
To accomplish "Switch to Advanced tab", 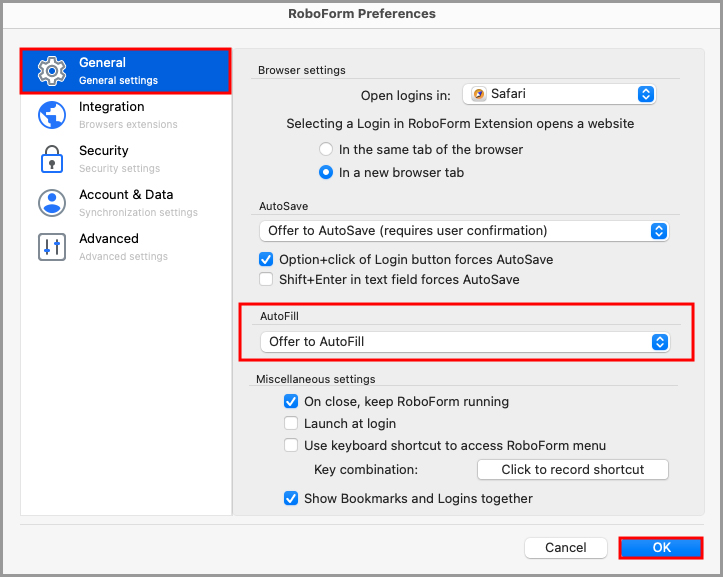I will (x=125, y=247).
